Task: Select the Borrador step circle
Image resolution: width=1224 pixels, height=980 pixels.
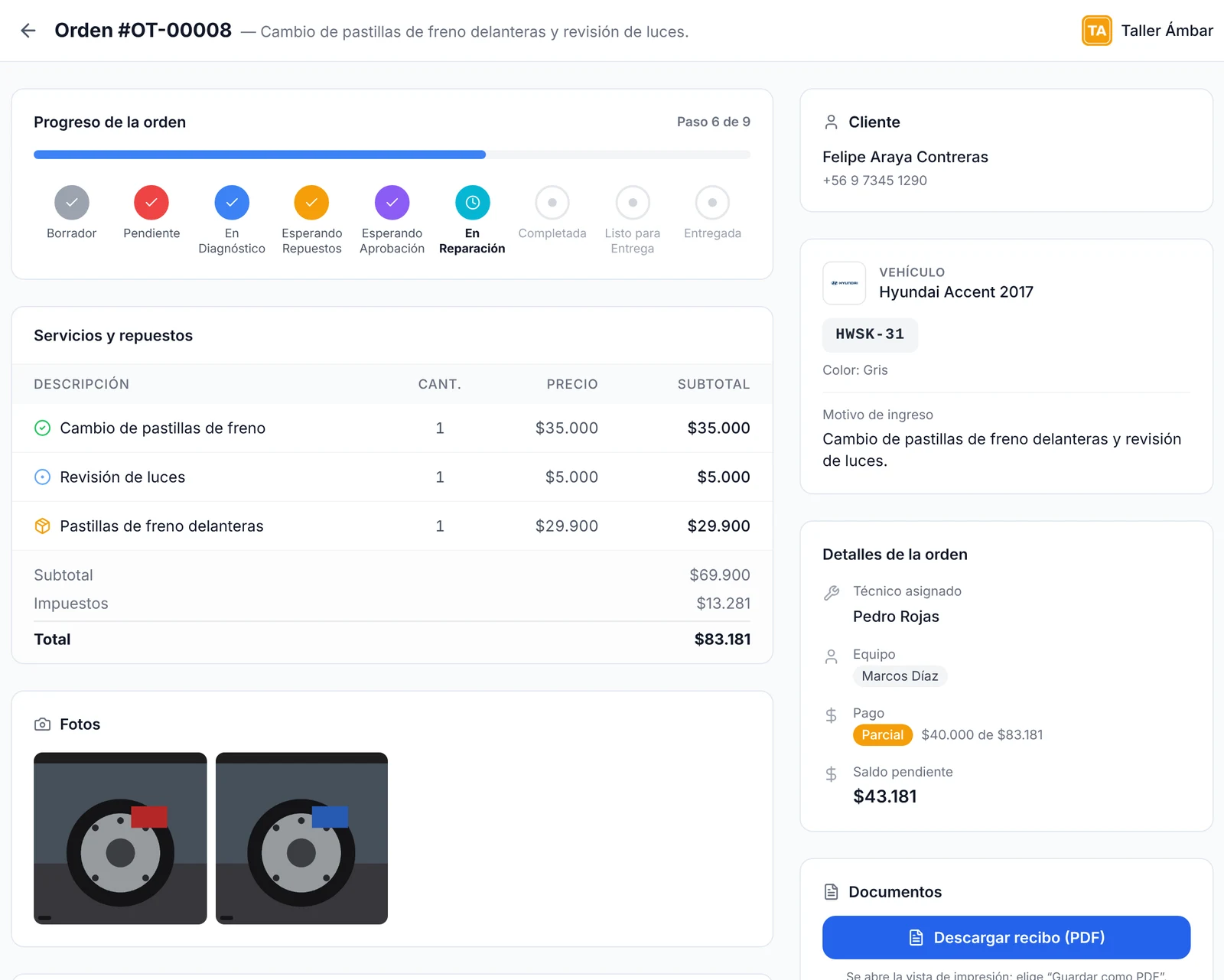Action: 72,203
